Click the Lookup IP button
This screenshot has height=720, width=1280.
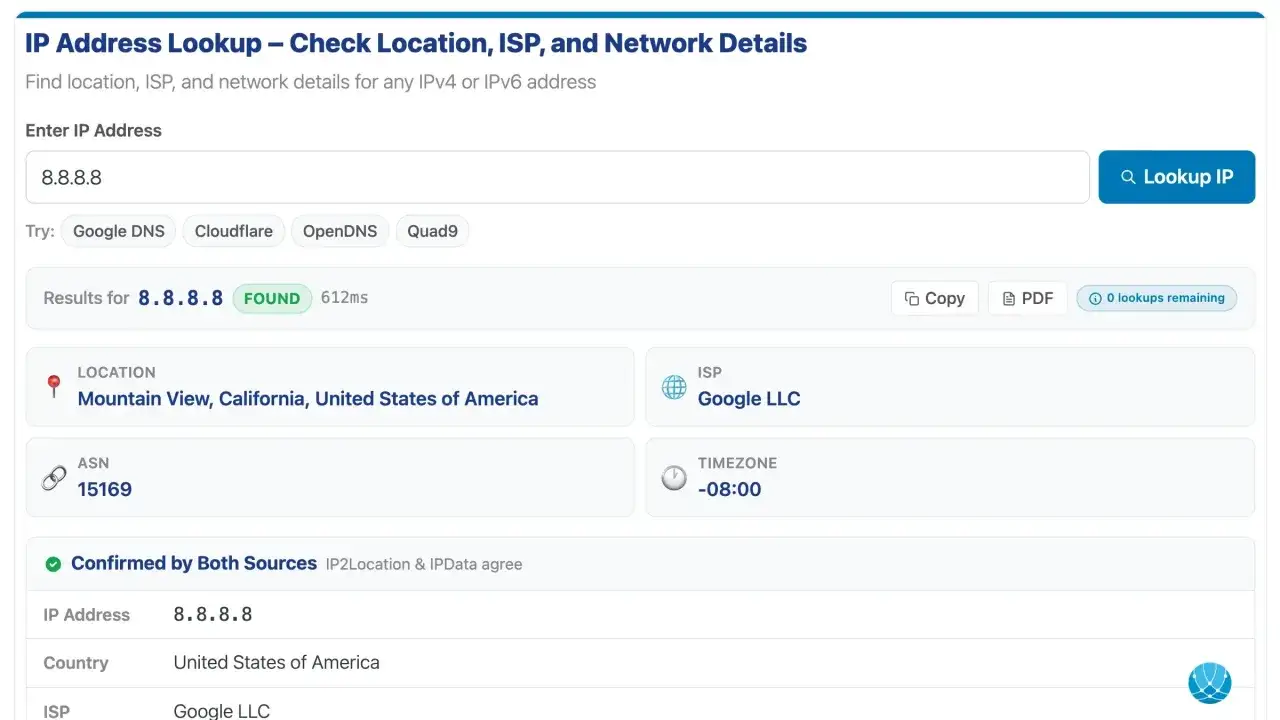tap(1176, 177)
